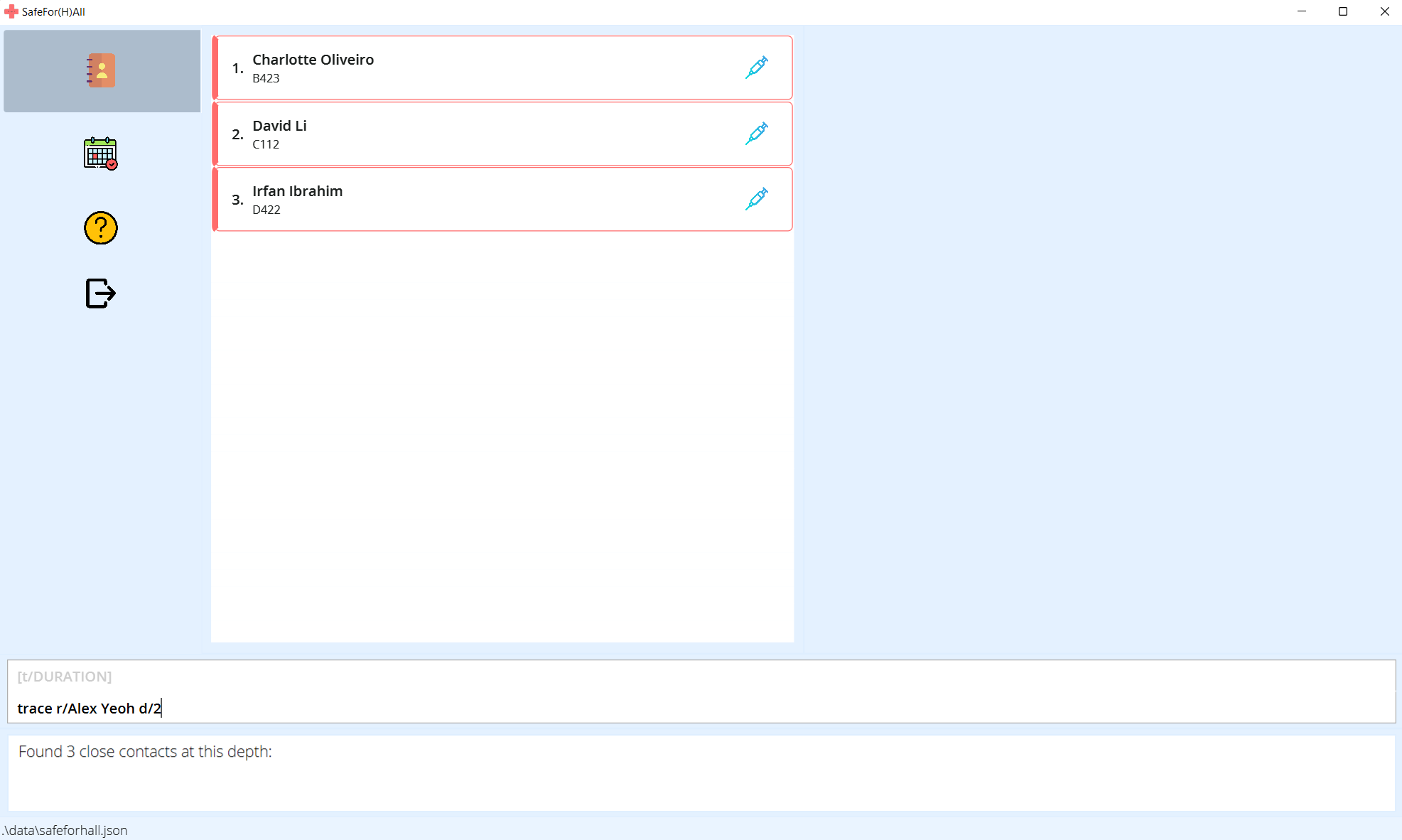
Task: Minimize the SafeFor(H)All window
Action: point(1302,11)
